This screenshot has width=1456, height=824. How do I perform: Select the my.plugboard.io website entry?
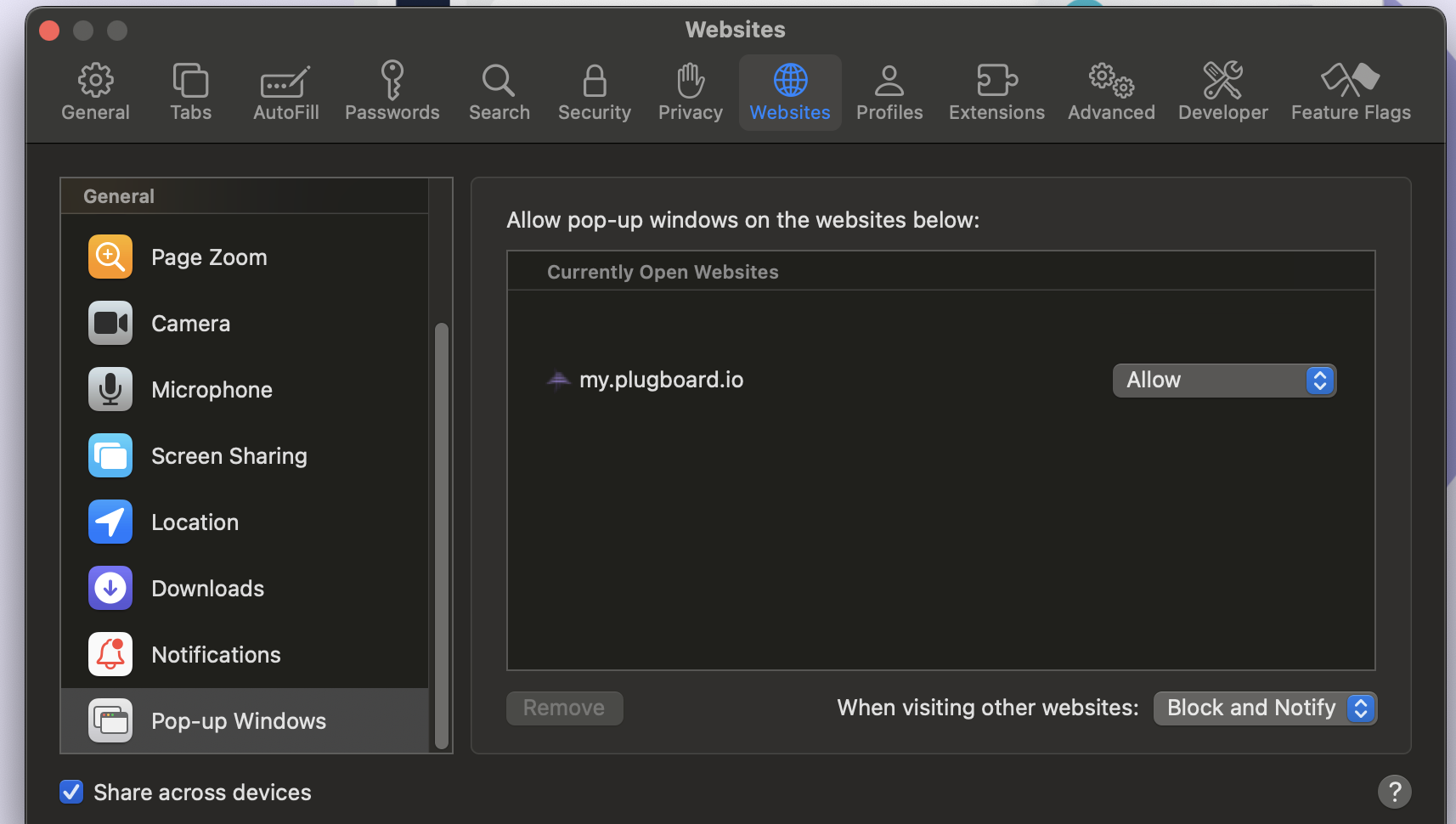(661, 380)
